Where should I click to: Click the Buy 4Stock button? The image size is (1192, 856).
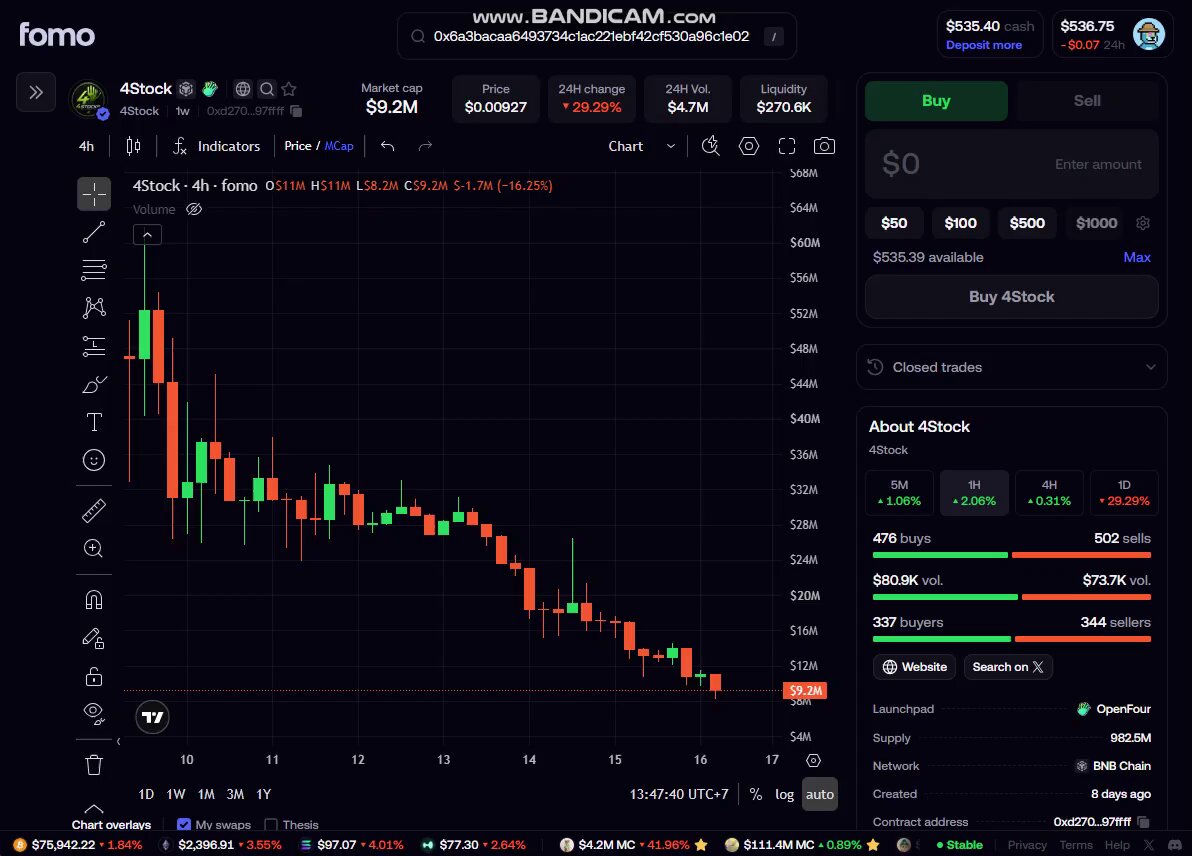point(1011,296)
